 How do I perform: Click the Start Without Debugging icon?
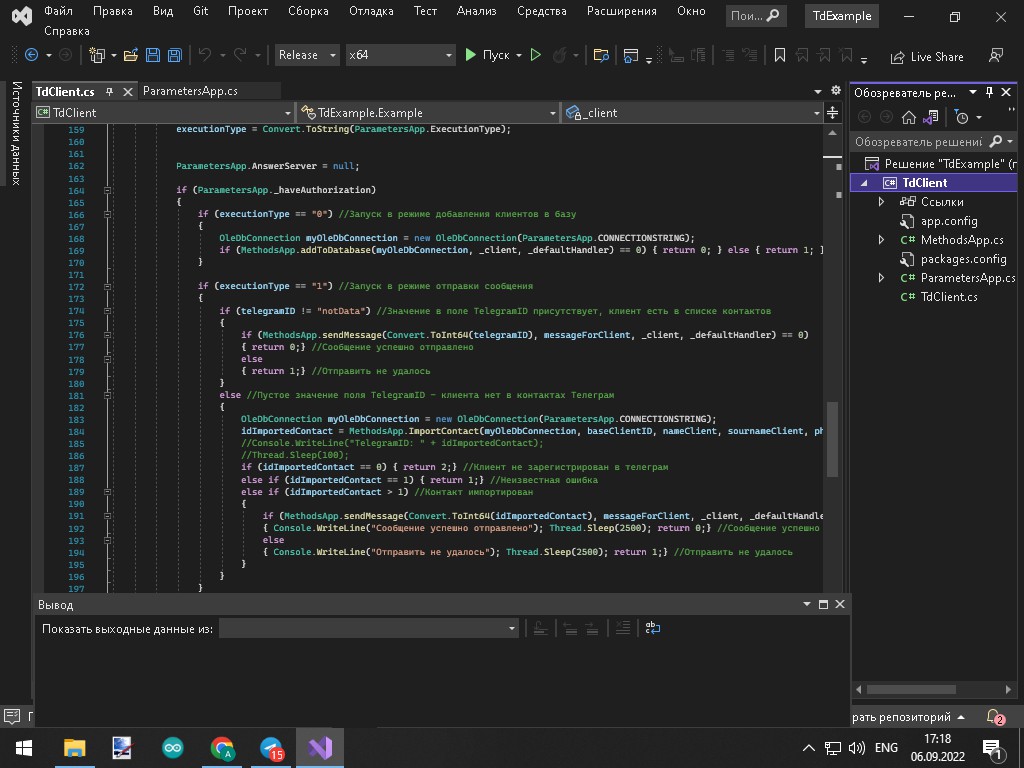(x=536, y=56)
